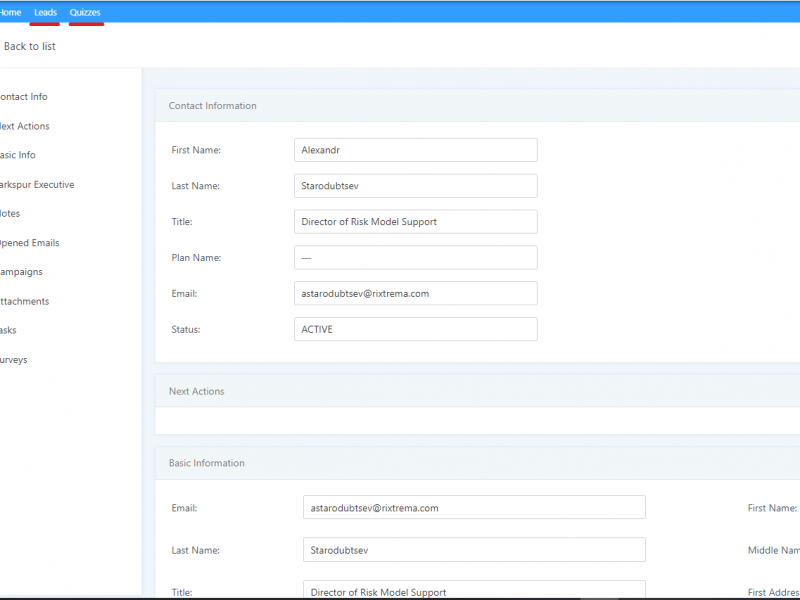Return using Back to list link

[x=29, y=46]
